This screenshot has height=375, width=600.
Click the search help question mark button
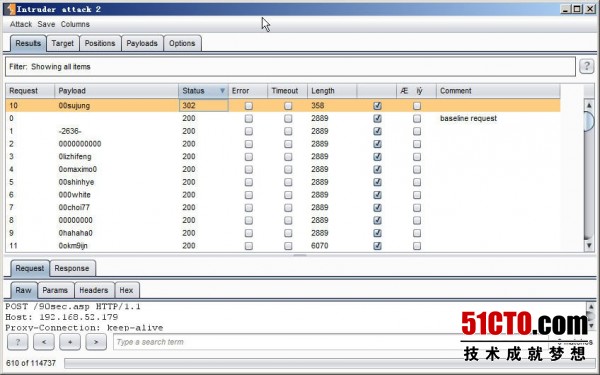(x=17, y=342)
